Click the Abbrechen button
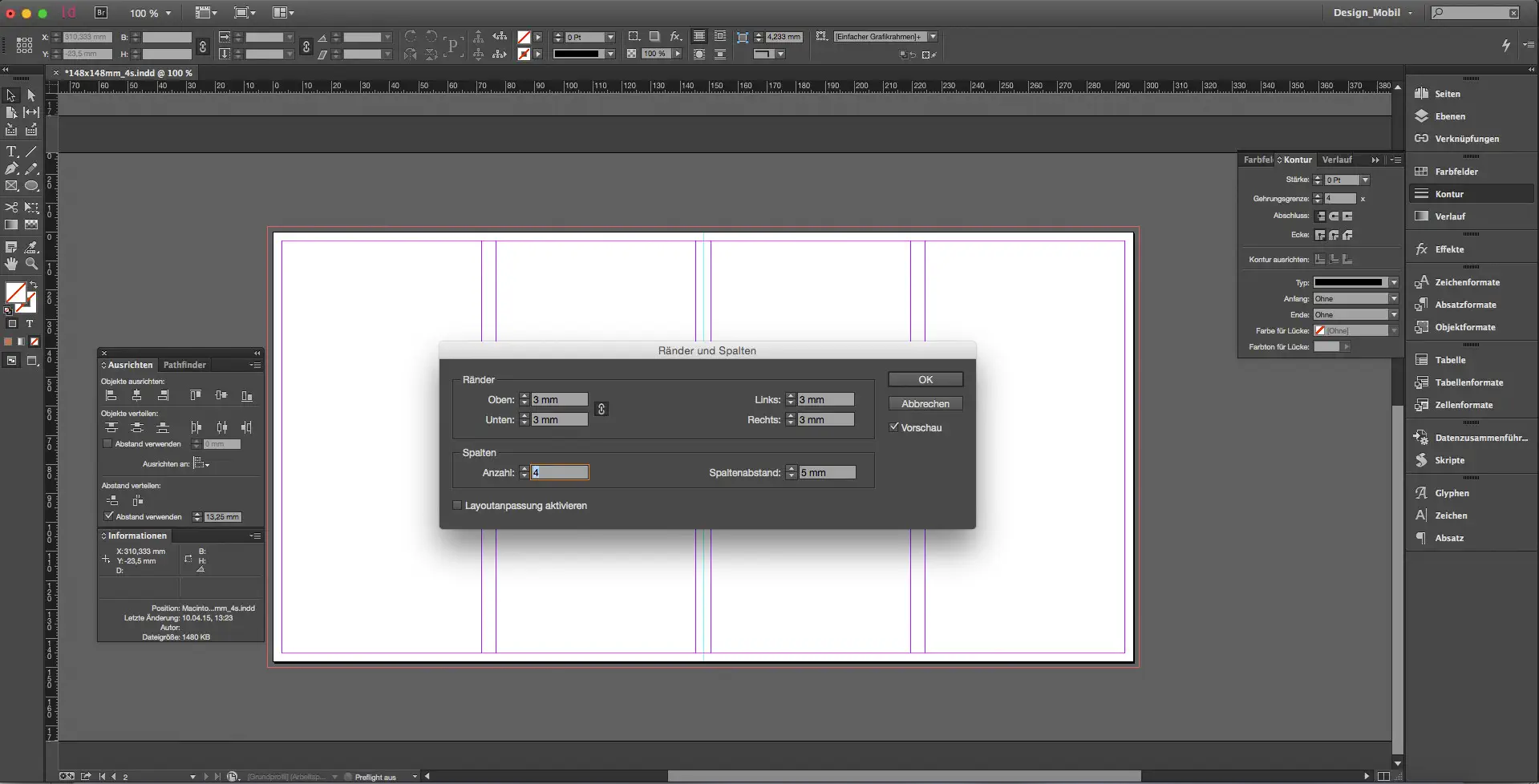The width and height of the screenshot is (1539, 784). [x=925, y=404]
